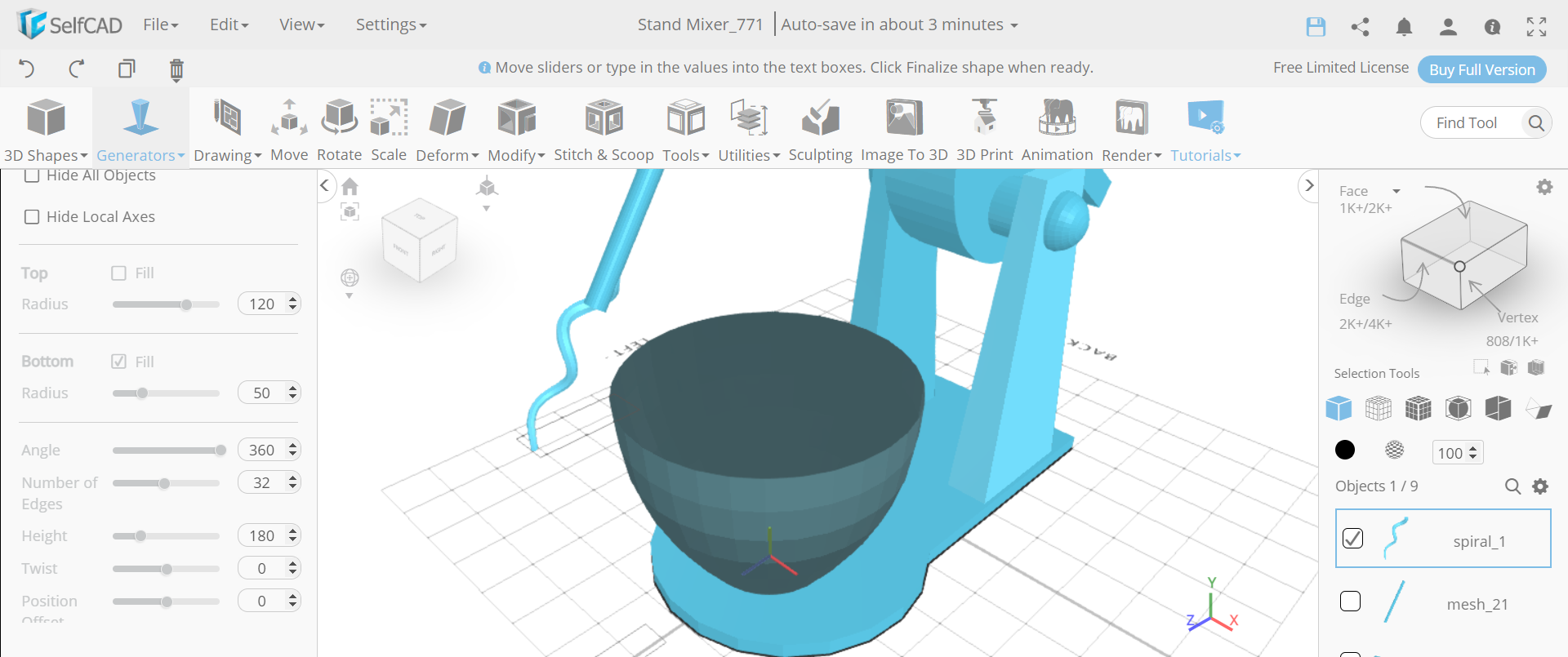Collapse the left panel arrow
The height and width of the screenshot is (657, 1568).
pos(324,185)
